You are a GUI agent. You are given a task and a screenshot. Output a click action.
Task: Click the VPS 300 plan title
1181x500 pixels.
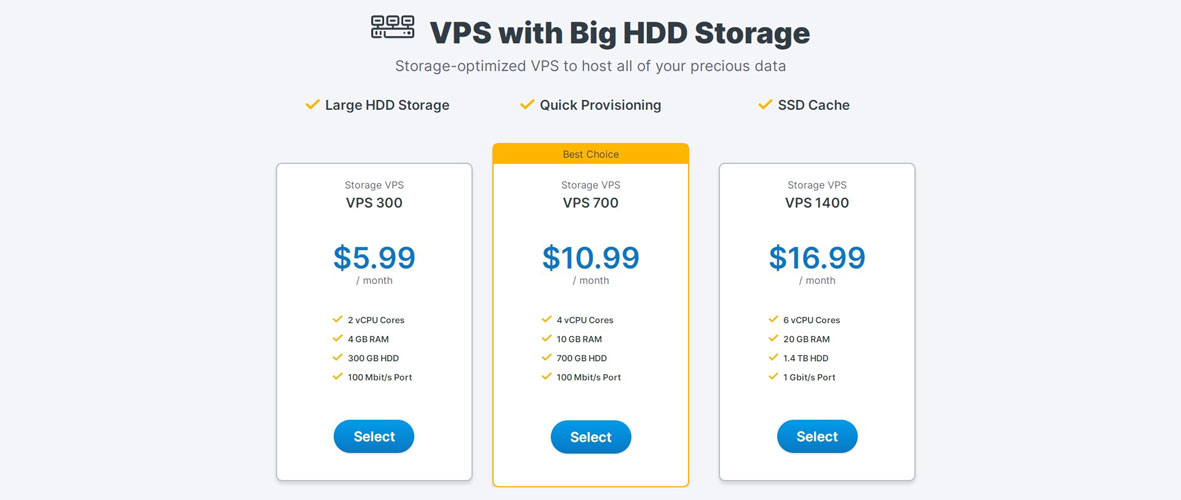click(374, 203)
